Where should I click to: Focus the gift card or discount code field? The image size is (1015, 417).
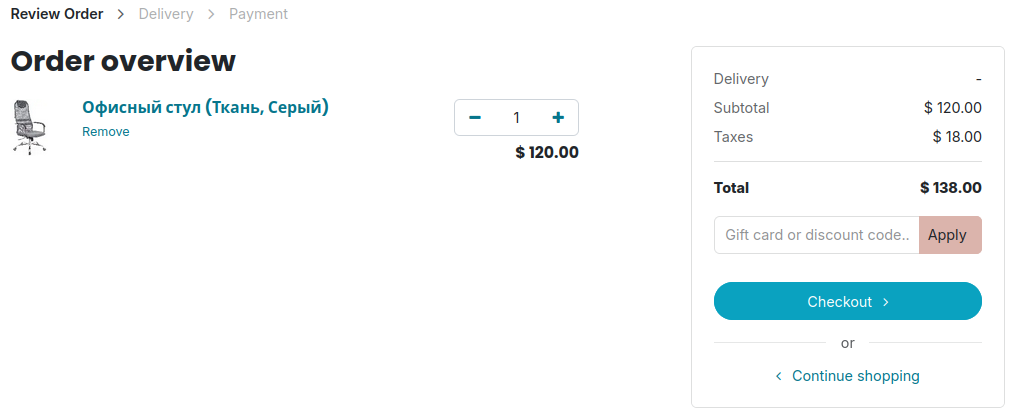tap(816, 235)
